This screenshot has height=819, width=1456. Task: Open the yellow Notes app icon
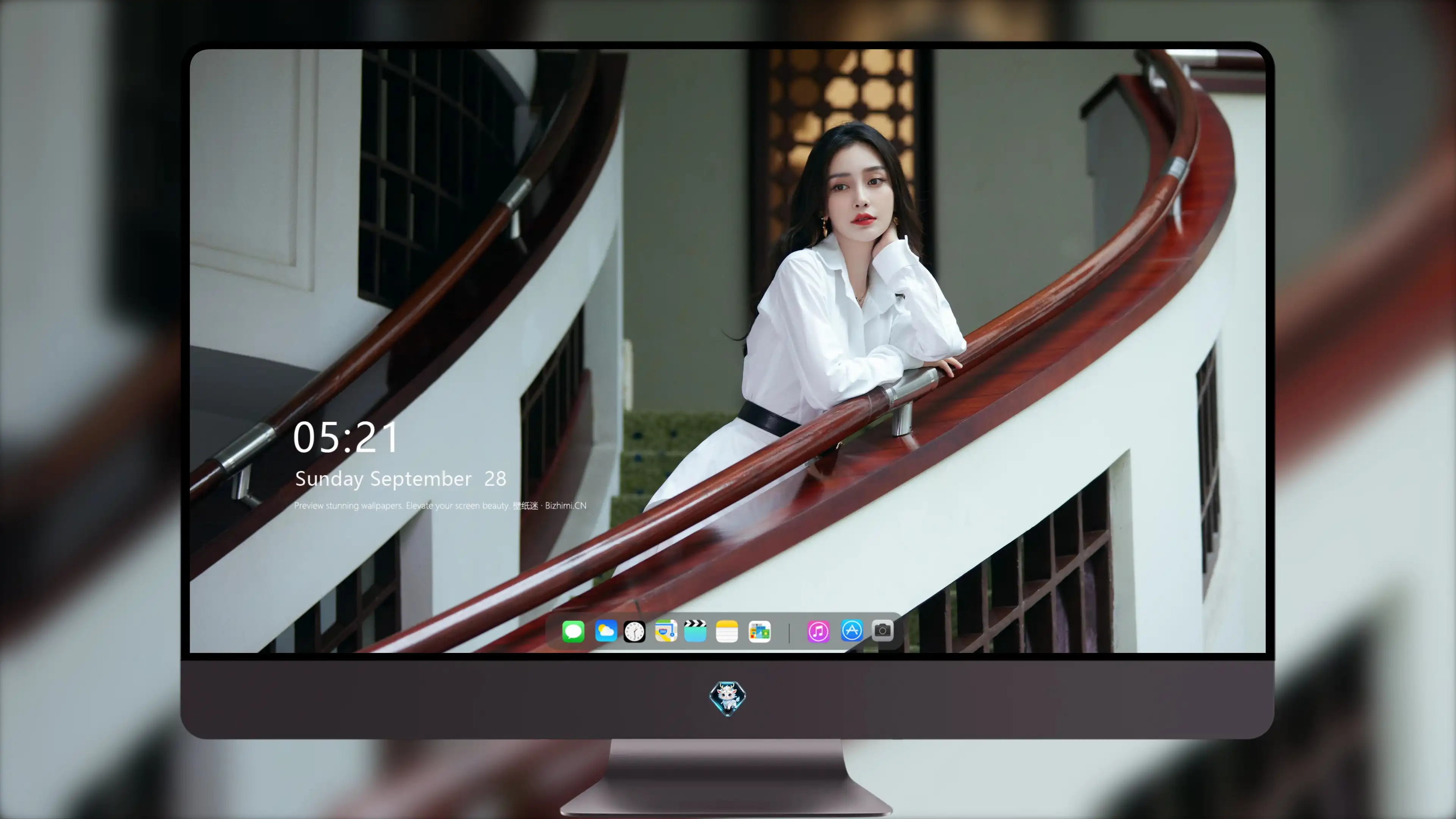pyautogui.click(x=727, y=631)
